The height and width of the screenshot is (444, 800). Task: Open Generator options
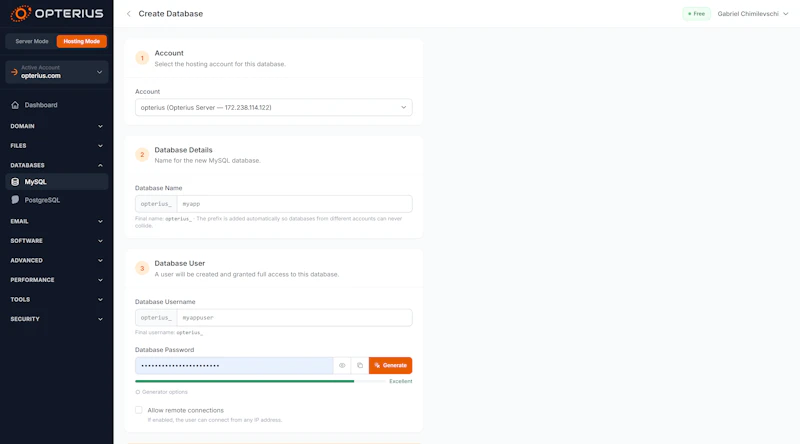162,392
